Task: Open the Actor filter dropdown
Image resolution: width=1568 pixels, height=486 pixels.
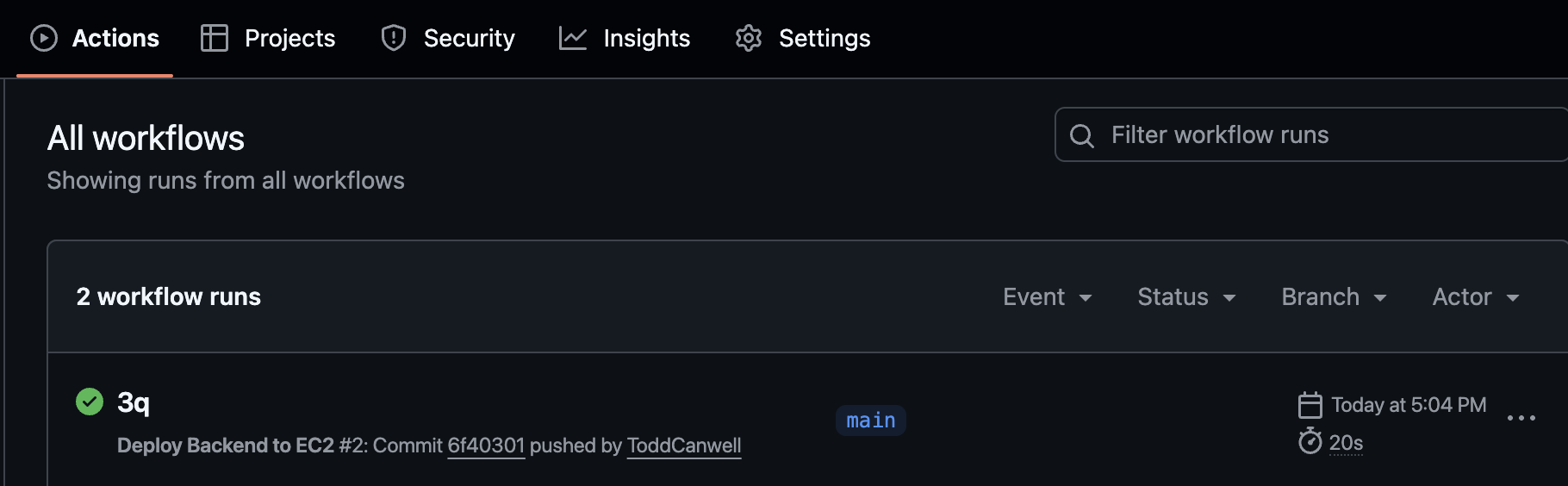Action: tap(1476, 296)
